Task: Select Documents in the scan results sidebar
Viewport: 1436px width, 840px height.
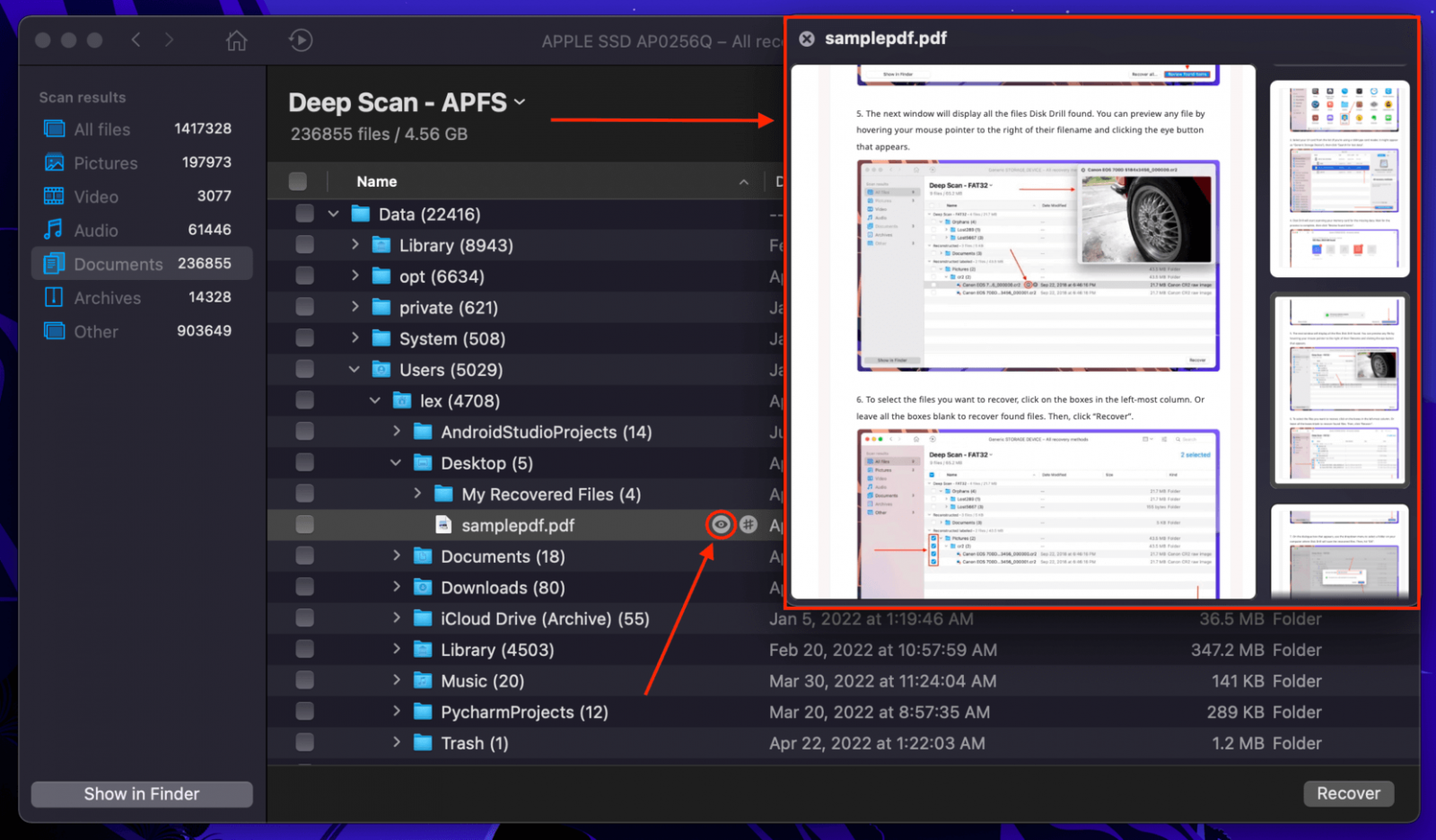Action: pos(117,263)
